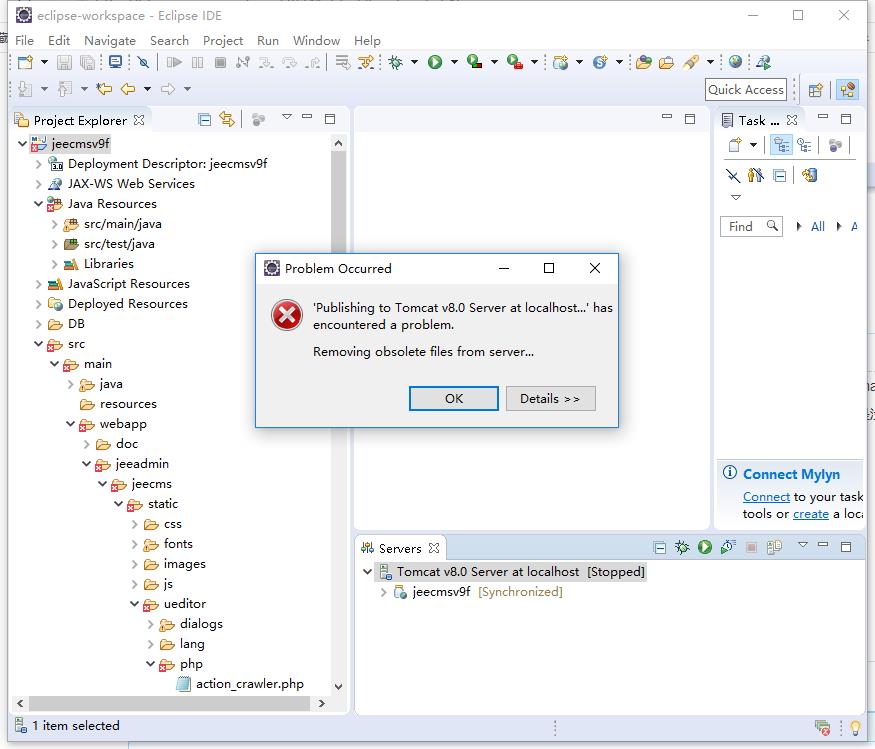Click Last Edit Location toolbar icon
Viewport: 875px width, 749px height.
[x=104, y=89]
